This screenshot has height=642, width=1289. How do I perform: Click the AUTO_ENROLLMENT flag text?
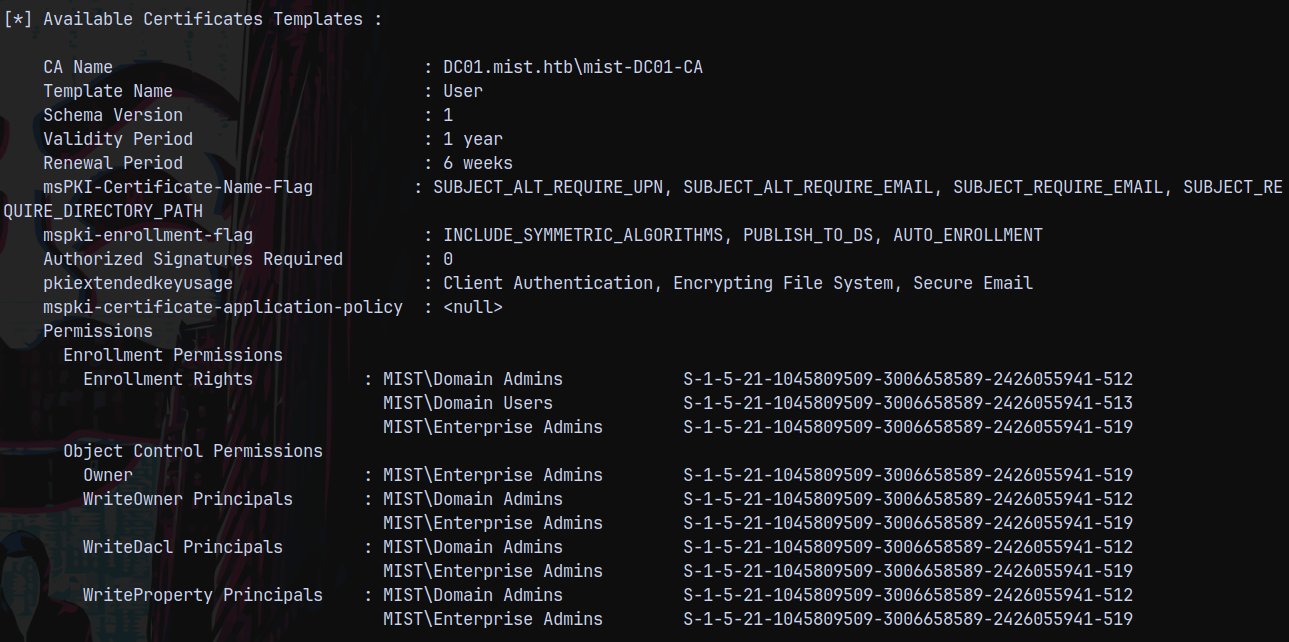pos(968,235)
